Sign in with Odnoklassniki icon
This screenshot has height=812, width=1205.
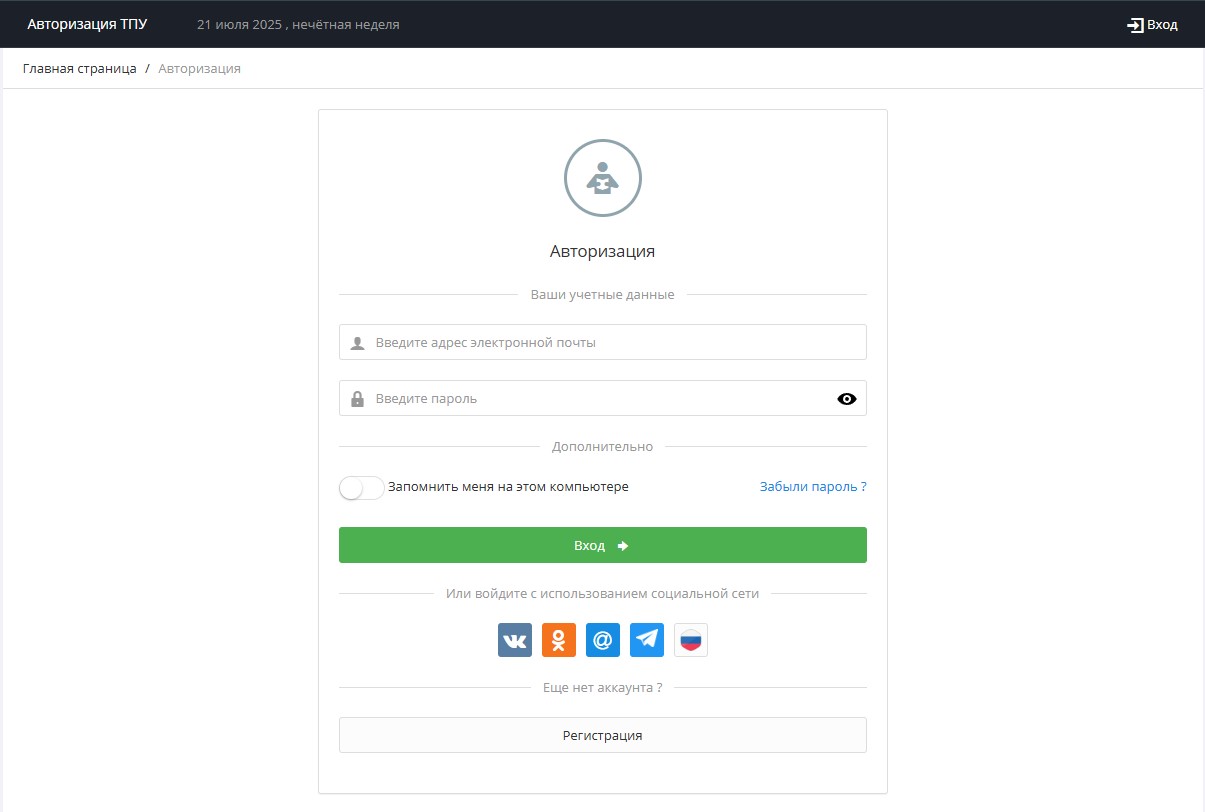[x=559, y=640]
